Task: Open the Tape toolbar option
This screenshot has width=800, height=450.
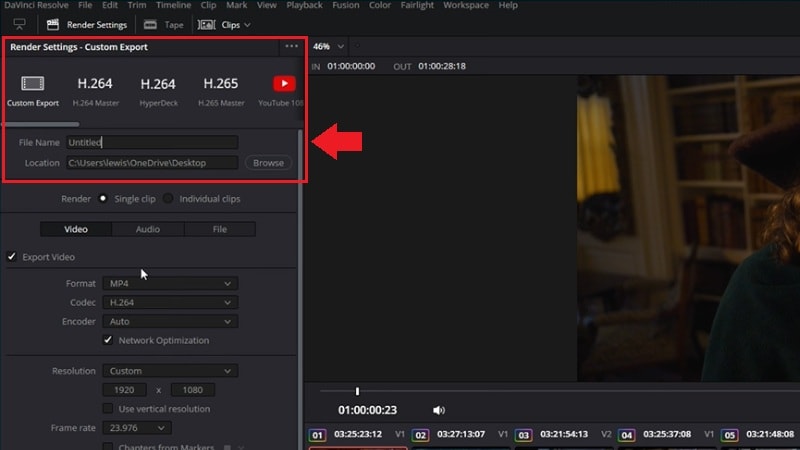Action: 163,24
